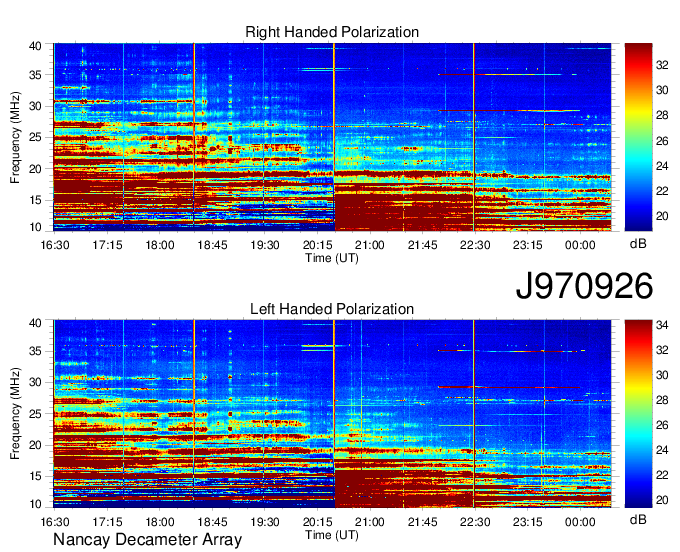Click the 17:15 tick under Right Handed plot
This screenshot has height=552, width=680.
[x=107, y=245]
